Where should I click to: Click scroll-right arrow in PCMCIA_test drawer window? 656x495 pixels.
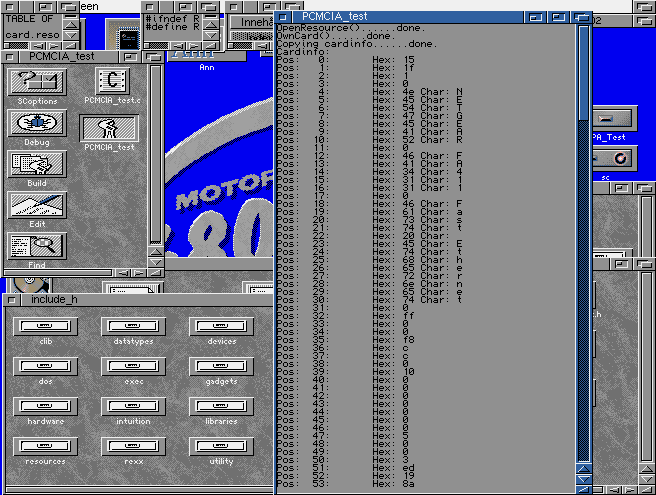coord(139,273)
